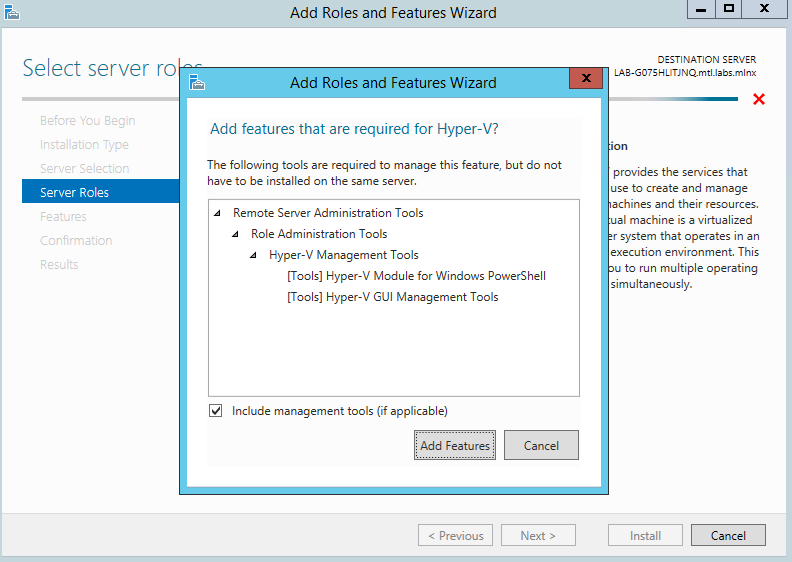This screenshot has width=792, height=562.
Task: Cancel the Hyper-V features dialog
Action: pos(541,446)
